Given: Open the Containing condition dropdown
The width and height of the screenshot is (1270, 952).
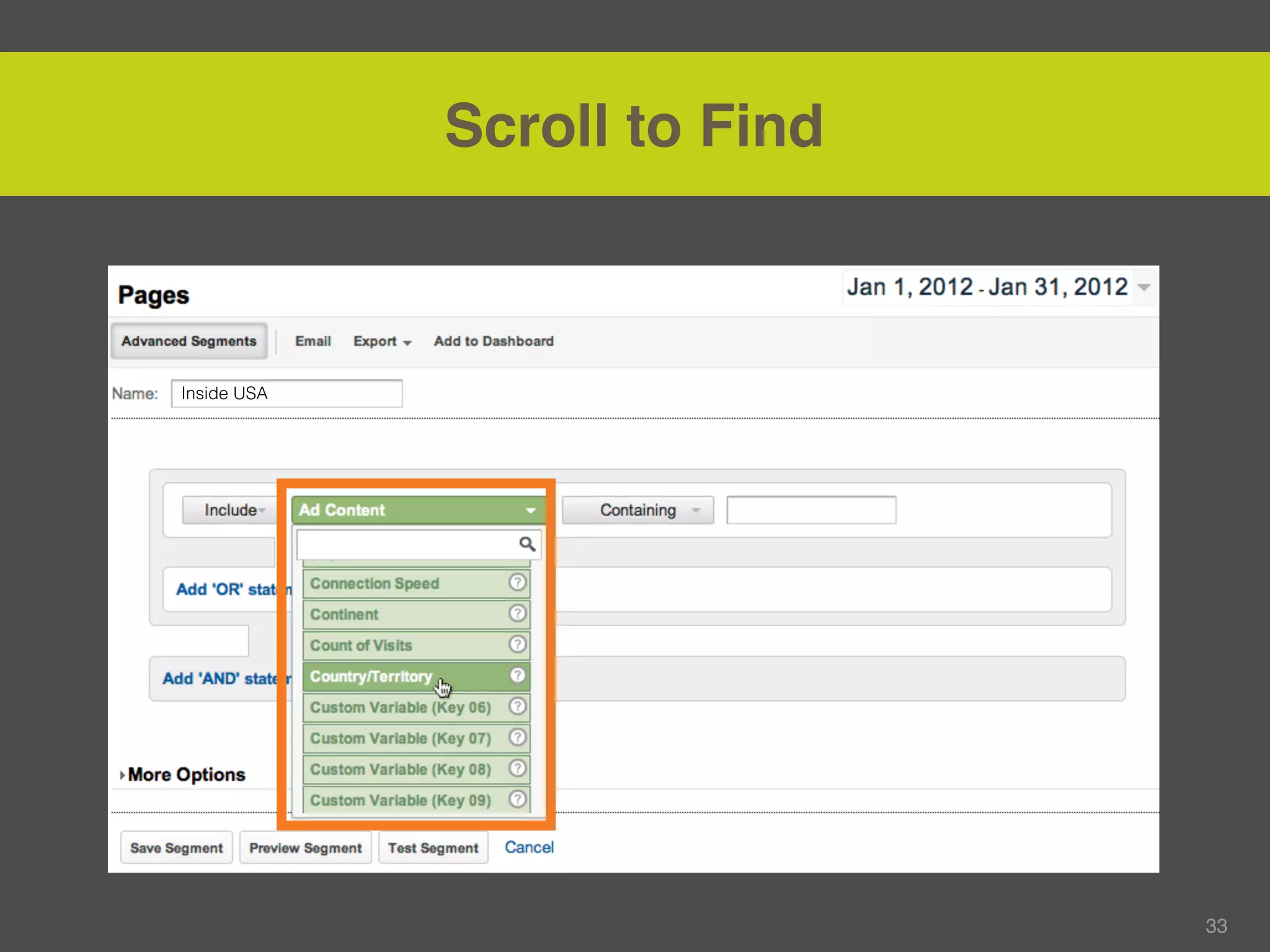Looking at the screenshot, I should click(638, 510).
